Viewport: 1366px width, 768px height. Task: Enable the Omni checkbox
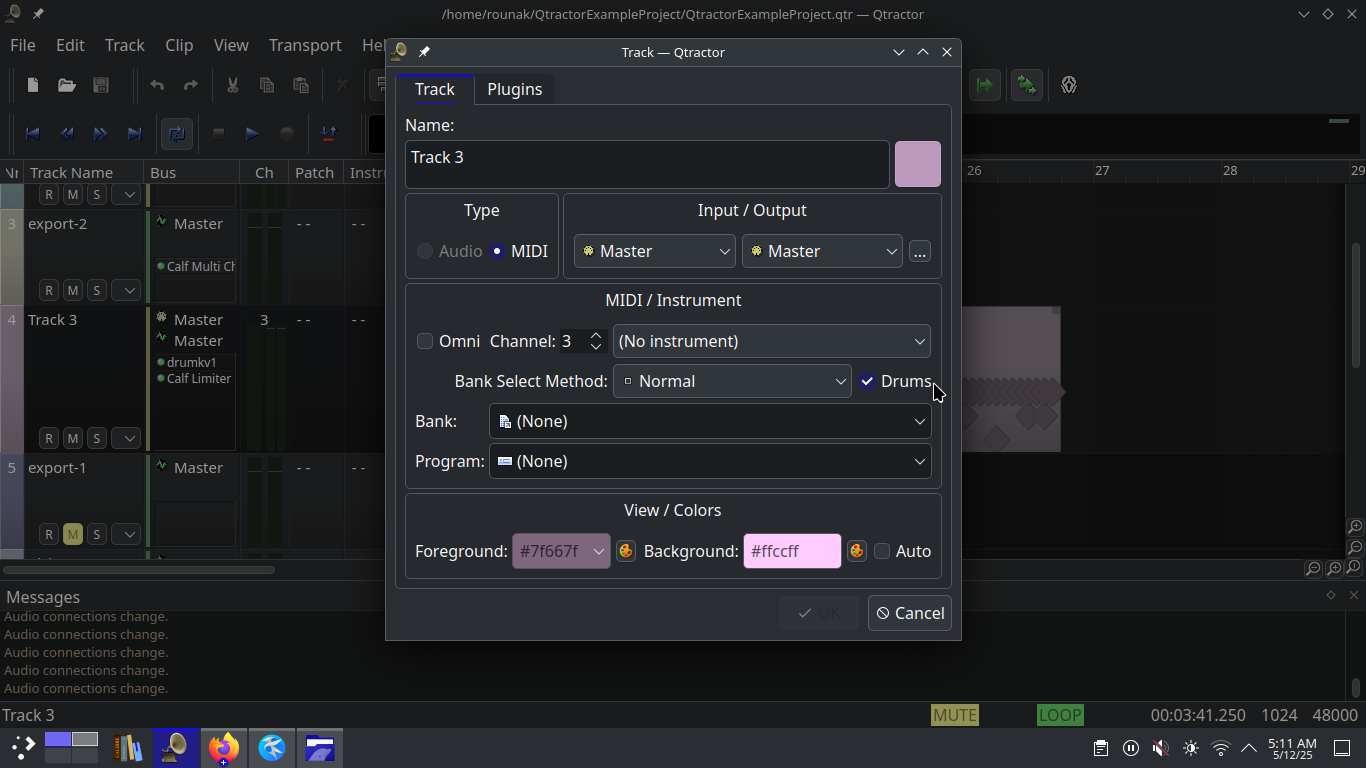[x=448, y=341]
